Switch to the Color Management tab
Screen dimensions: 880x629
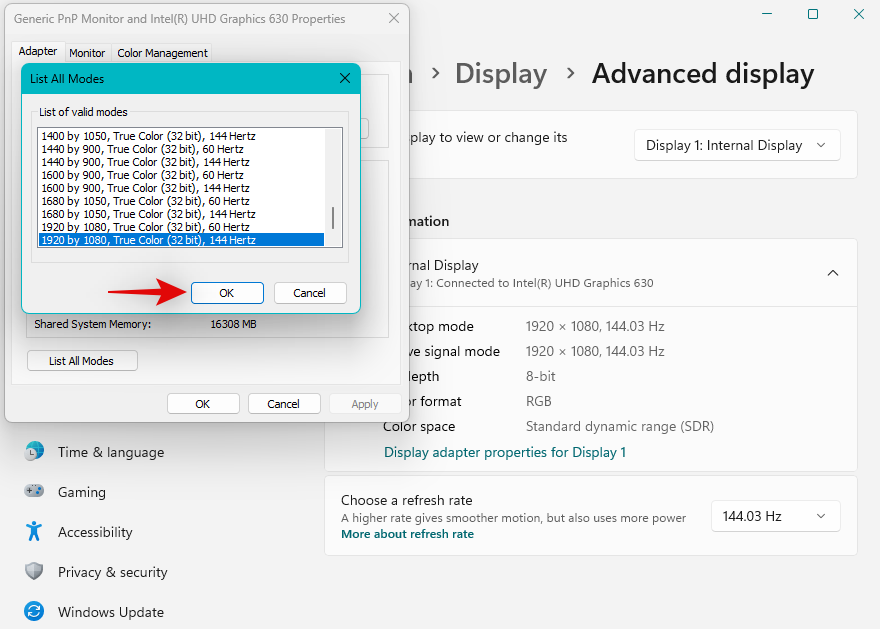[x=161, y=53]
